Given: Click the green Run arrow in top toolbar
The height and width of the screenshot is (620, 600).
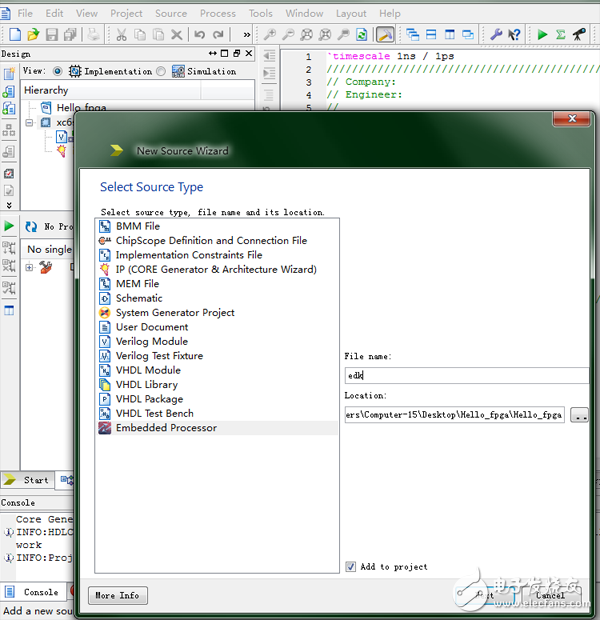Looking at the screenshot, I should pyautogui.click(x=542, y=35).
